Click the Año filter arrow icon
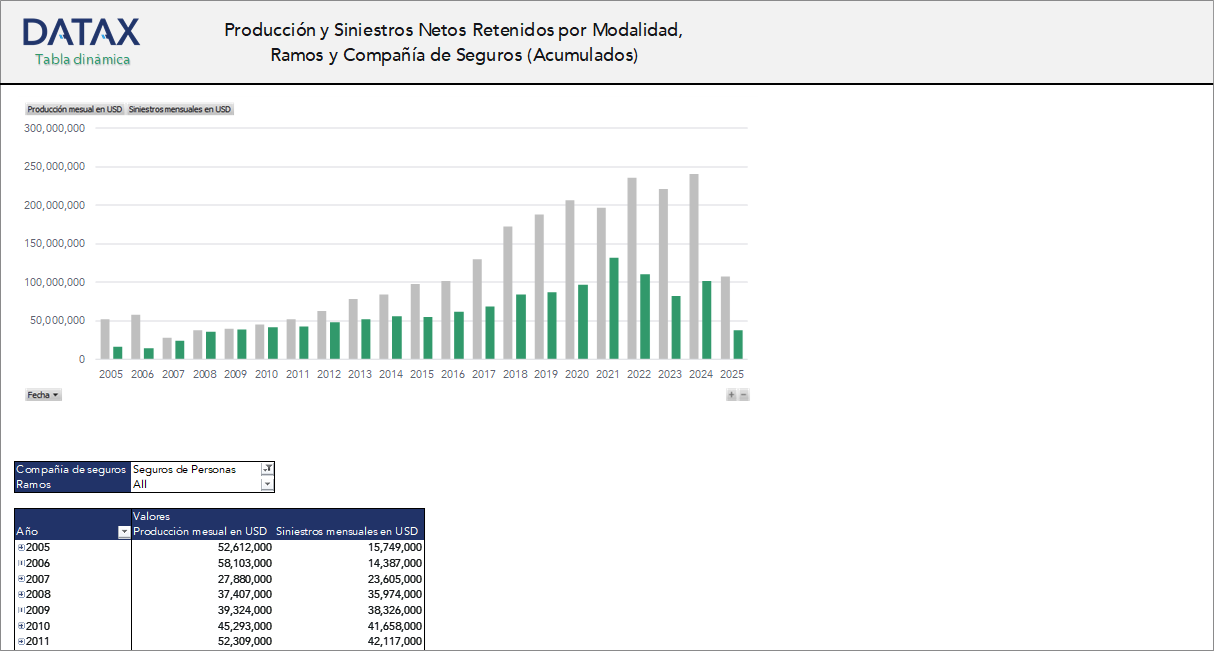The height and width of the screenshot is (651, 1214). point(124,531)
